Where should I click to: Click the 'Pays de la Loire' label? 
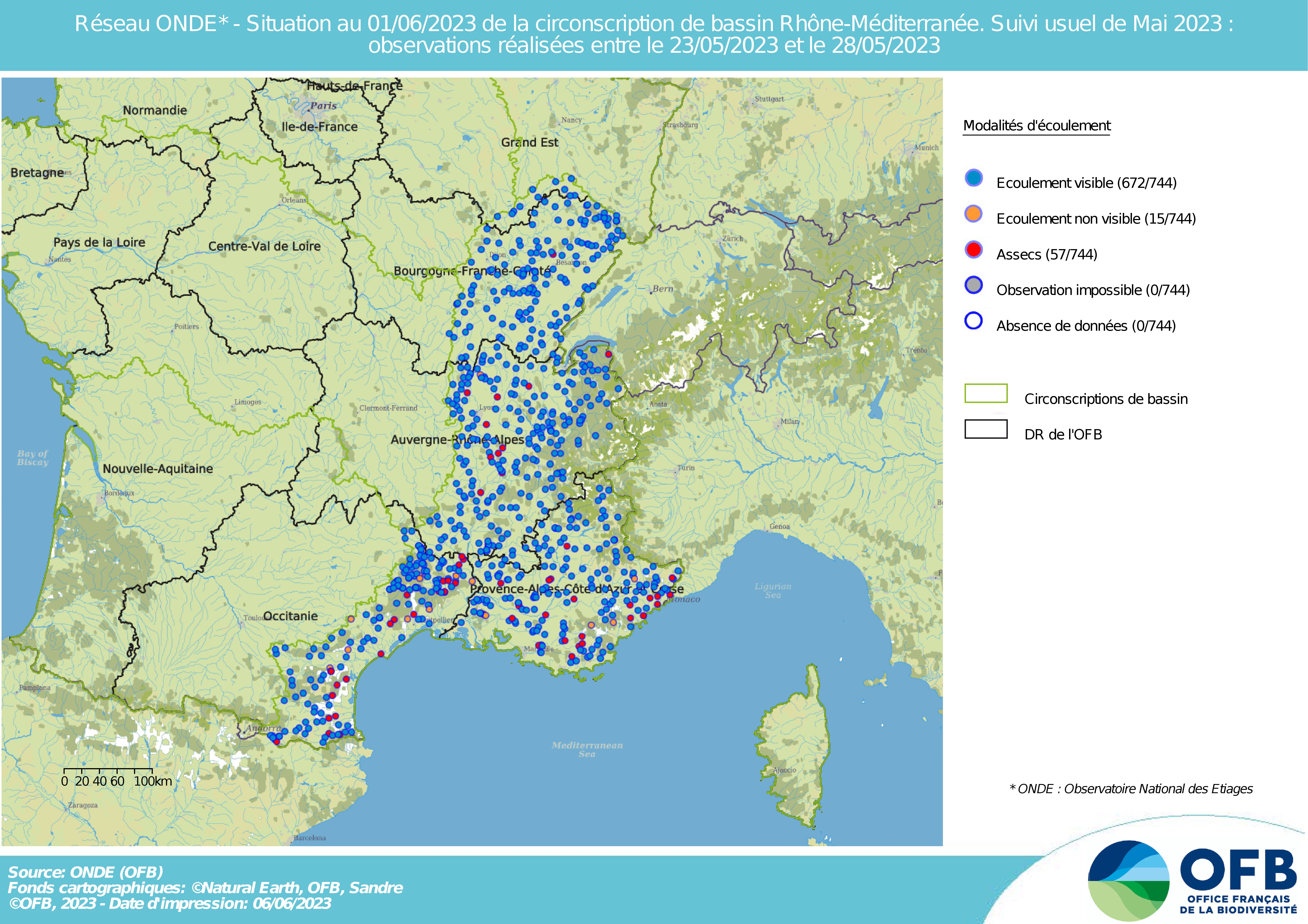coord(99,243)
